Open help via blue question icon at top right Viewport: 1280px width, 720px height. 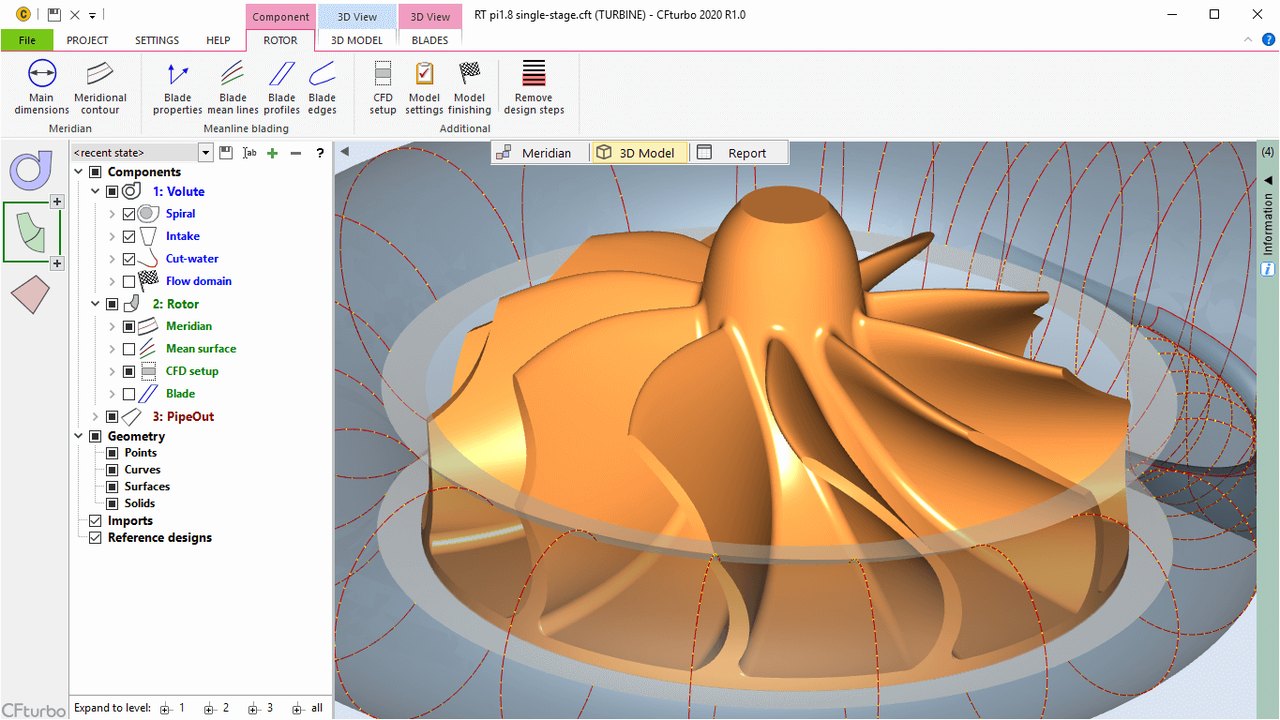(1268, 40)
